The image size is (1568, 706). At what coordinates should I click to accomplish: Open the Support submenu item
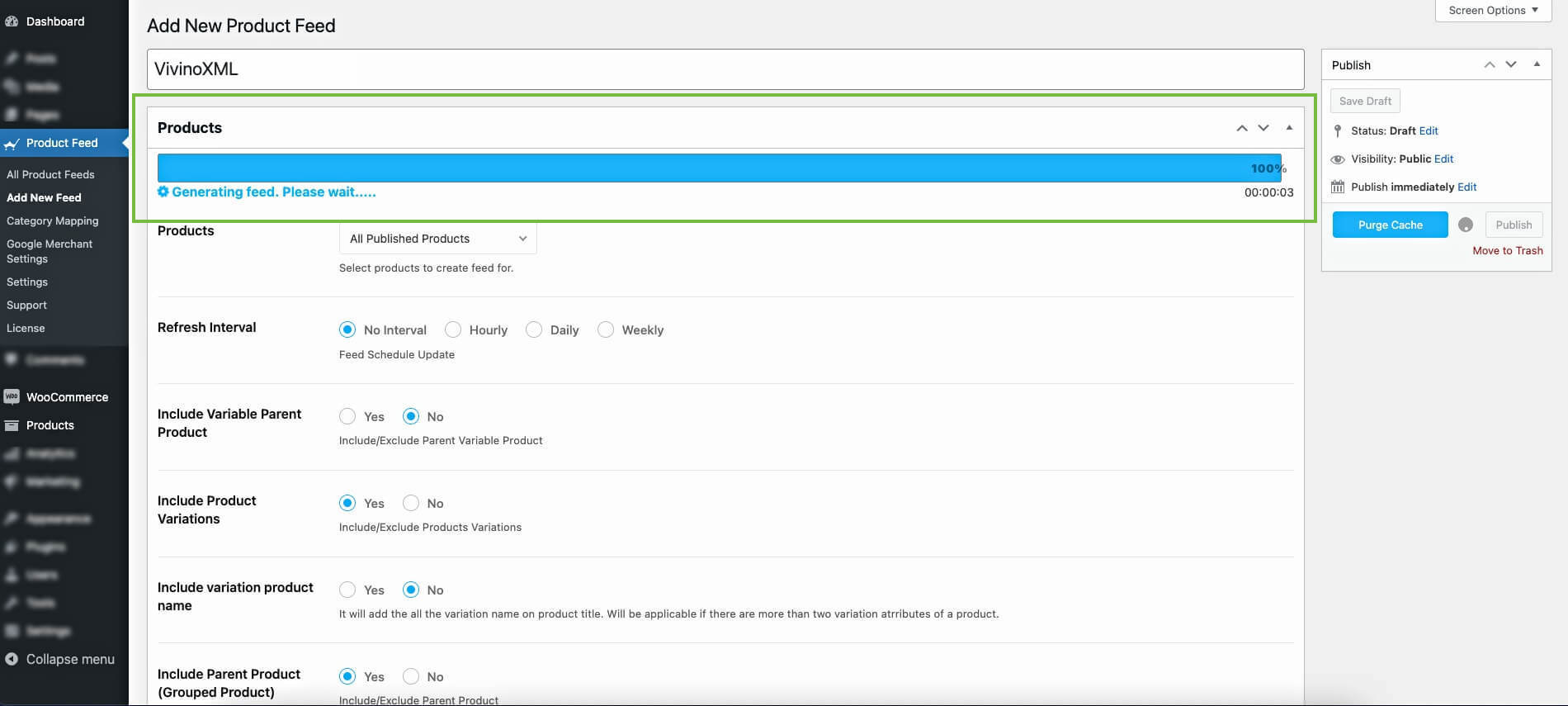(x=26, y=305)
